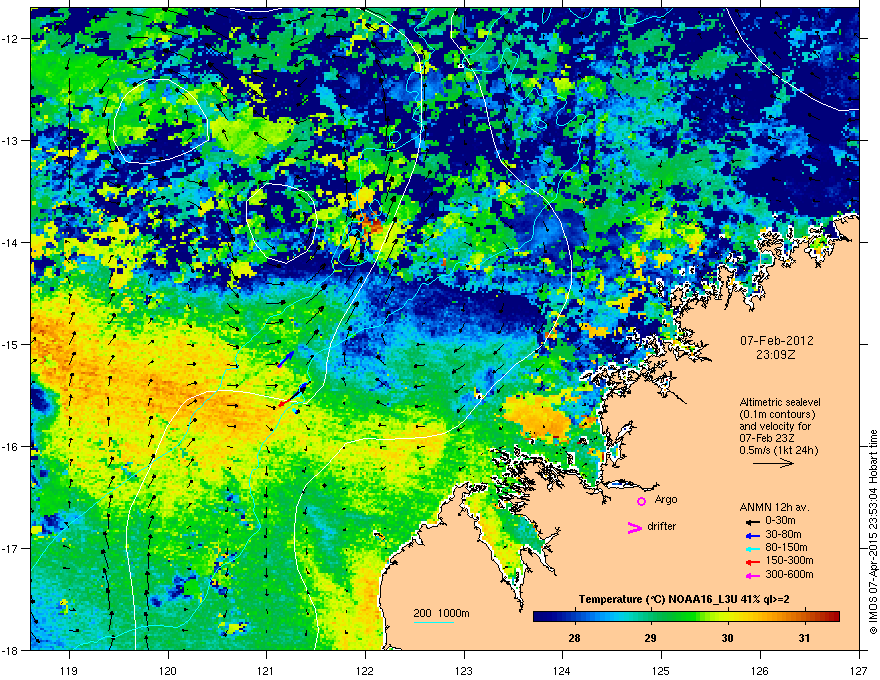Click the 'Altimetric sealevel' text
The height and width of the screenshot is (680, 880).
pos(780,402)
